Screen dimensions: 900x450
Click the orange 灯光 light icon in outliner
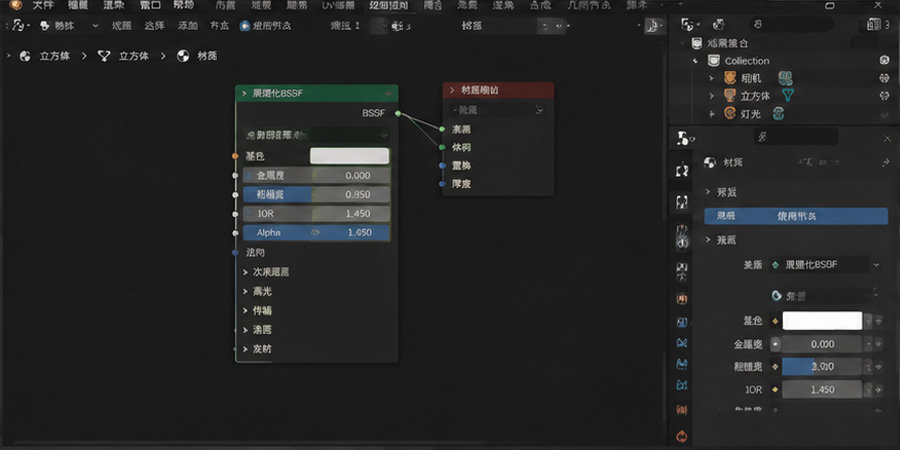click(730, 114)
